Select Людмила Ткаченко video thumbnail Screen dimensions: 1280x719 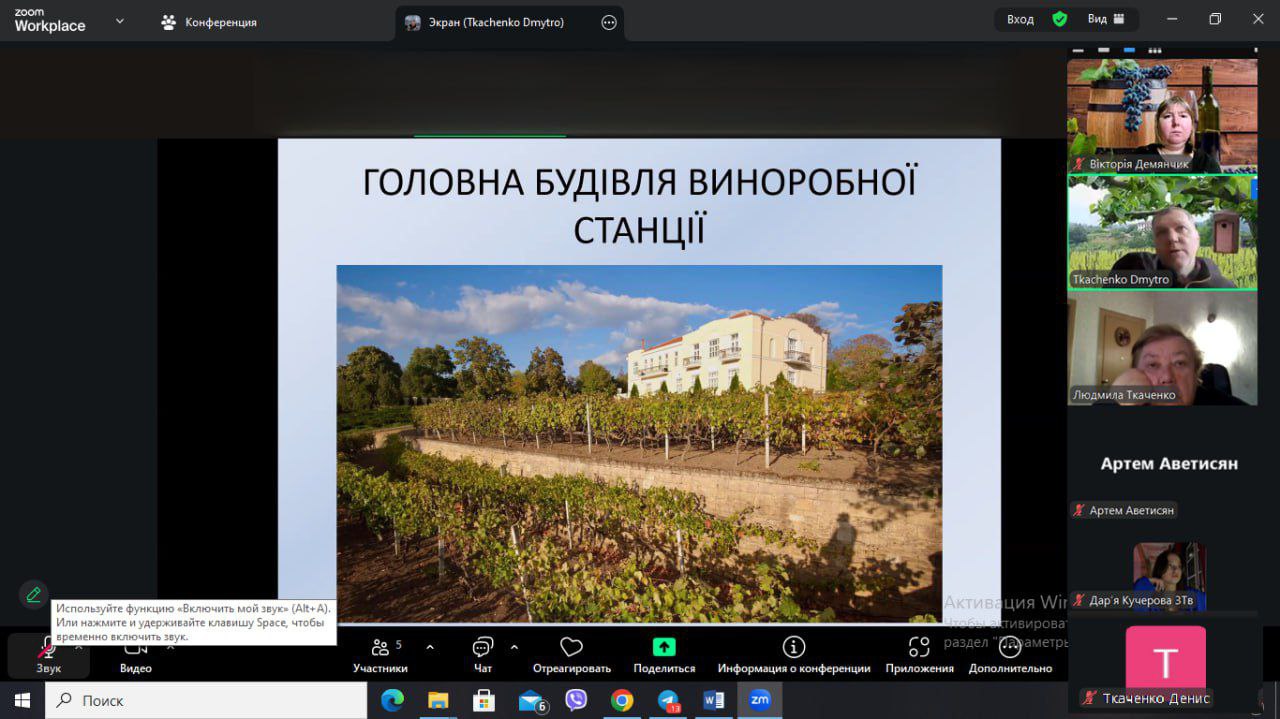(x=1162, y=350)
